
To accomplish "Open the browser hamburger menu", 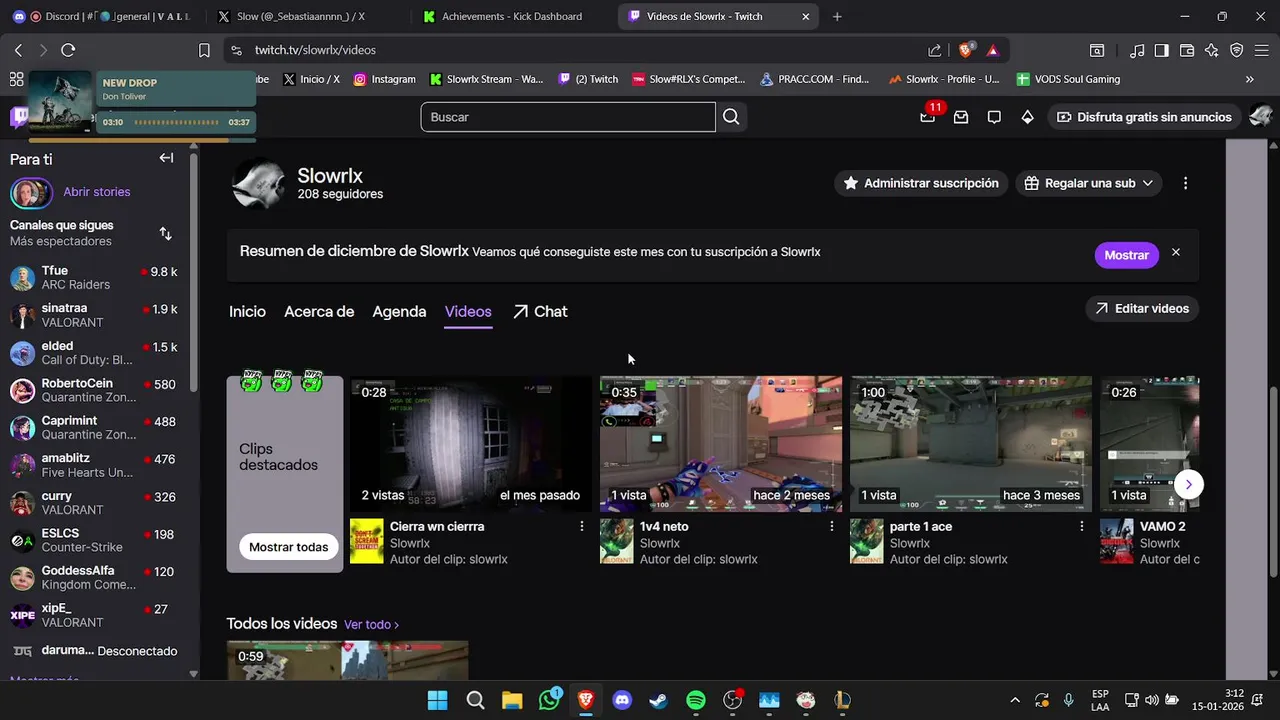I will point(1261,50).
